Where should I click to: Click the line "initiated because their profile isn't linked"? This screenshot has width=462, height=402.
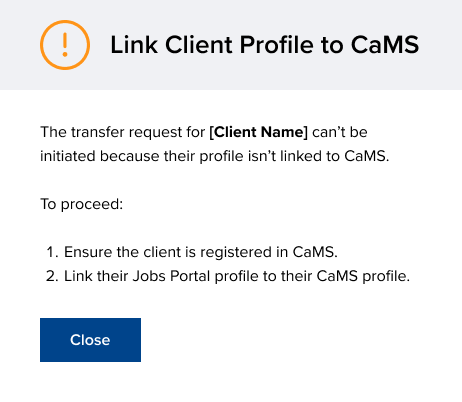tap(215, 156)
